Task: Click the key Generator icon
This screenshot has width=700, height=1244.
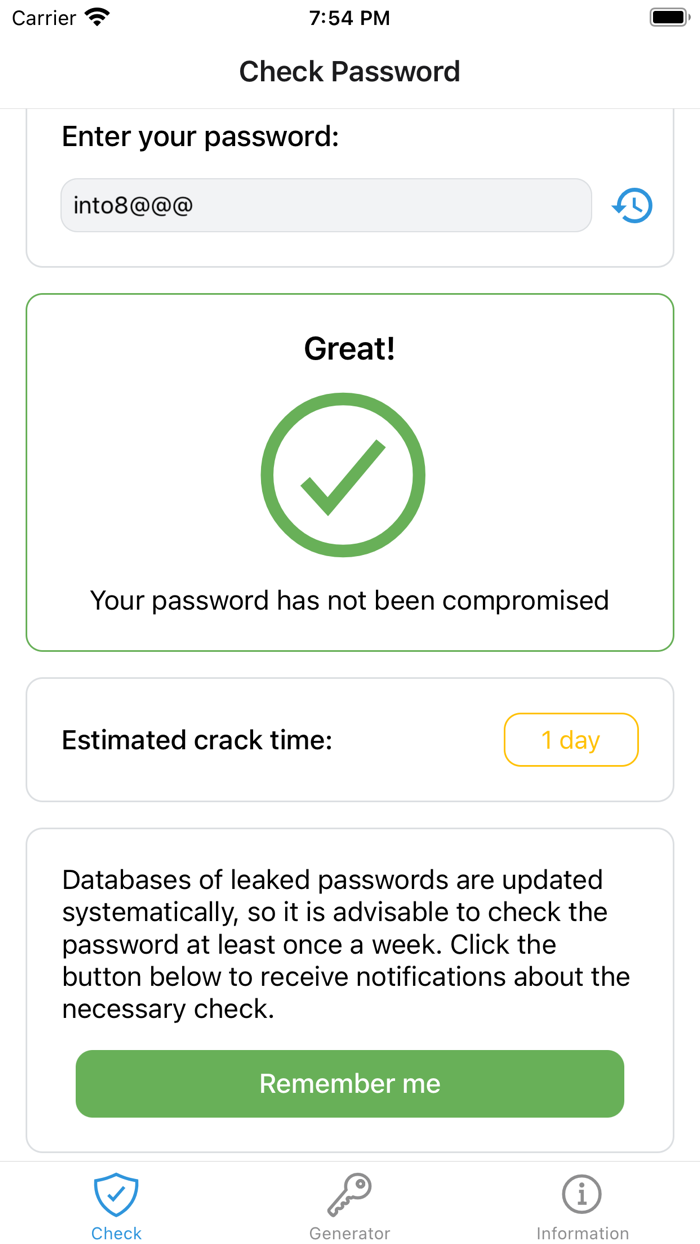Action: [x=349, y=1193]
